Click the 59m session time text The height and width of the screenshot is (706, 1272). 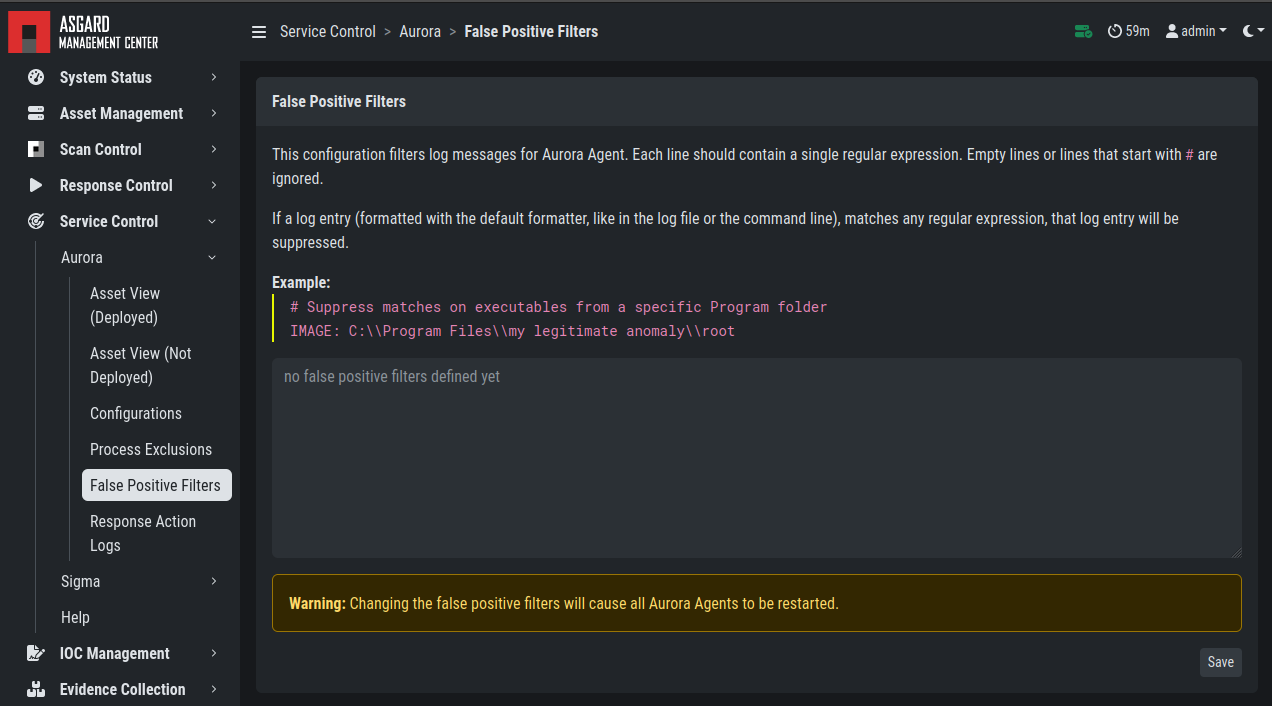click(x=1138, y=32)
